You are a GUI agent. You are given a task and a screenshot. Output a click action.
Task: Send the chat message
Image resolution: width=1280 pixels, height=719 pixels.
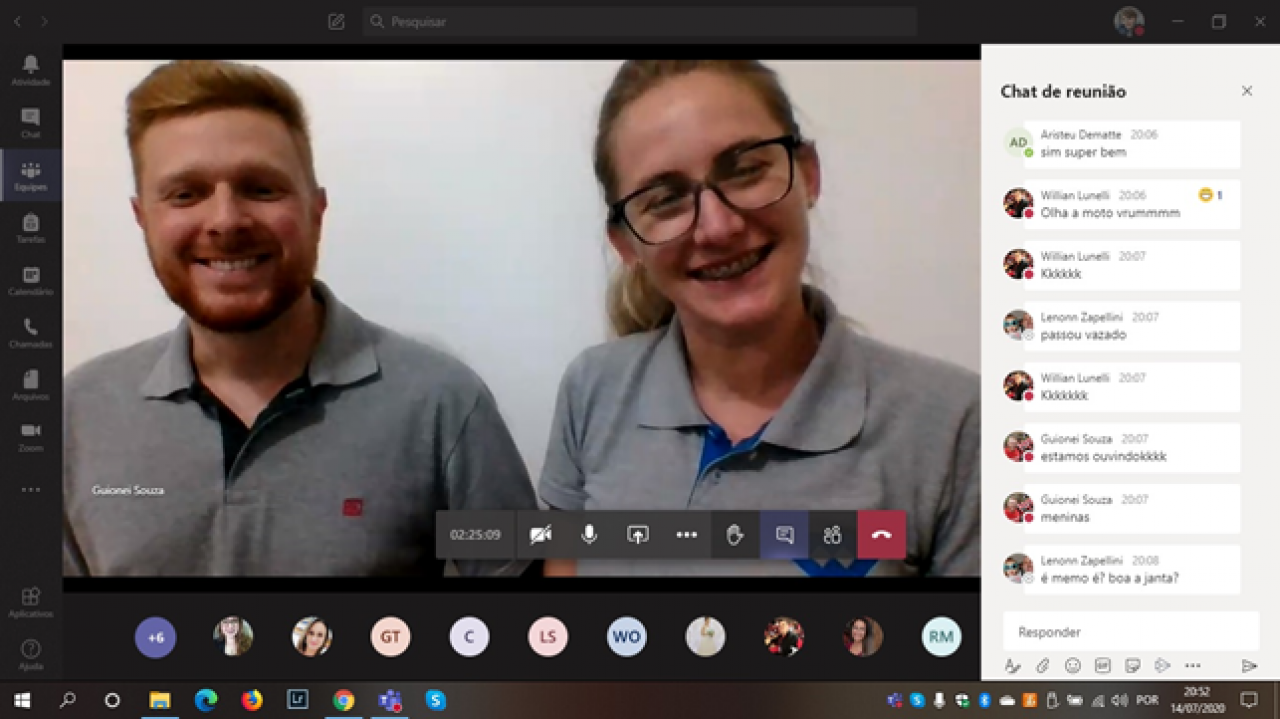[1248, 666]
